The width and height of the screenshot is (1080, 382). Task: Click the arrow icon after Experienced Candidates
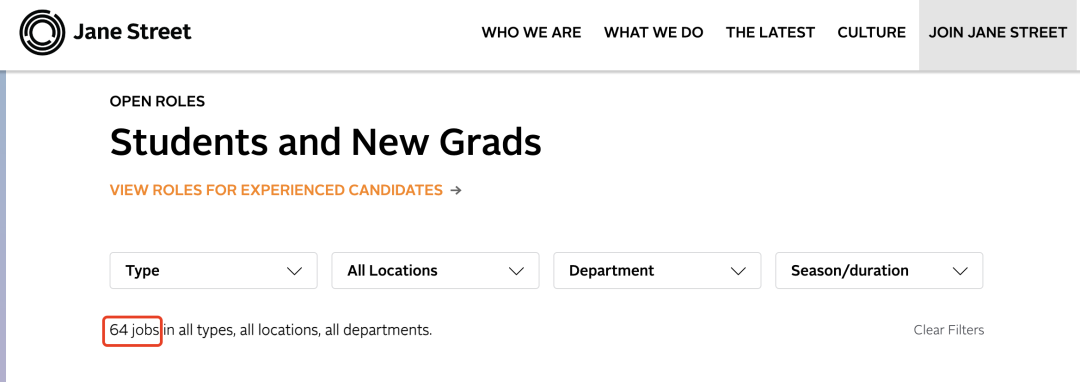455,191
